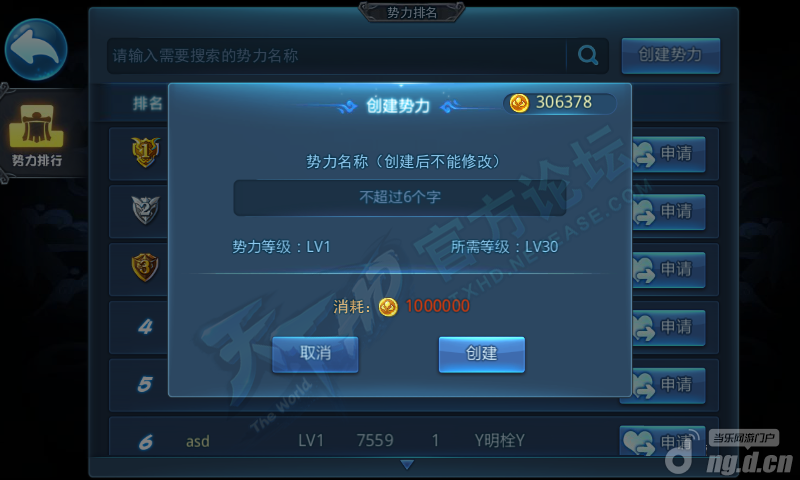Tap the gold coin balance icon

click(x=519, y=104)
